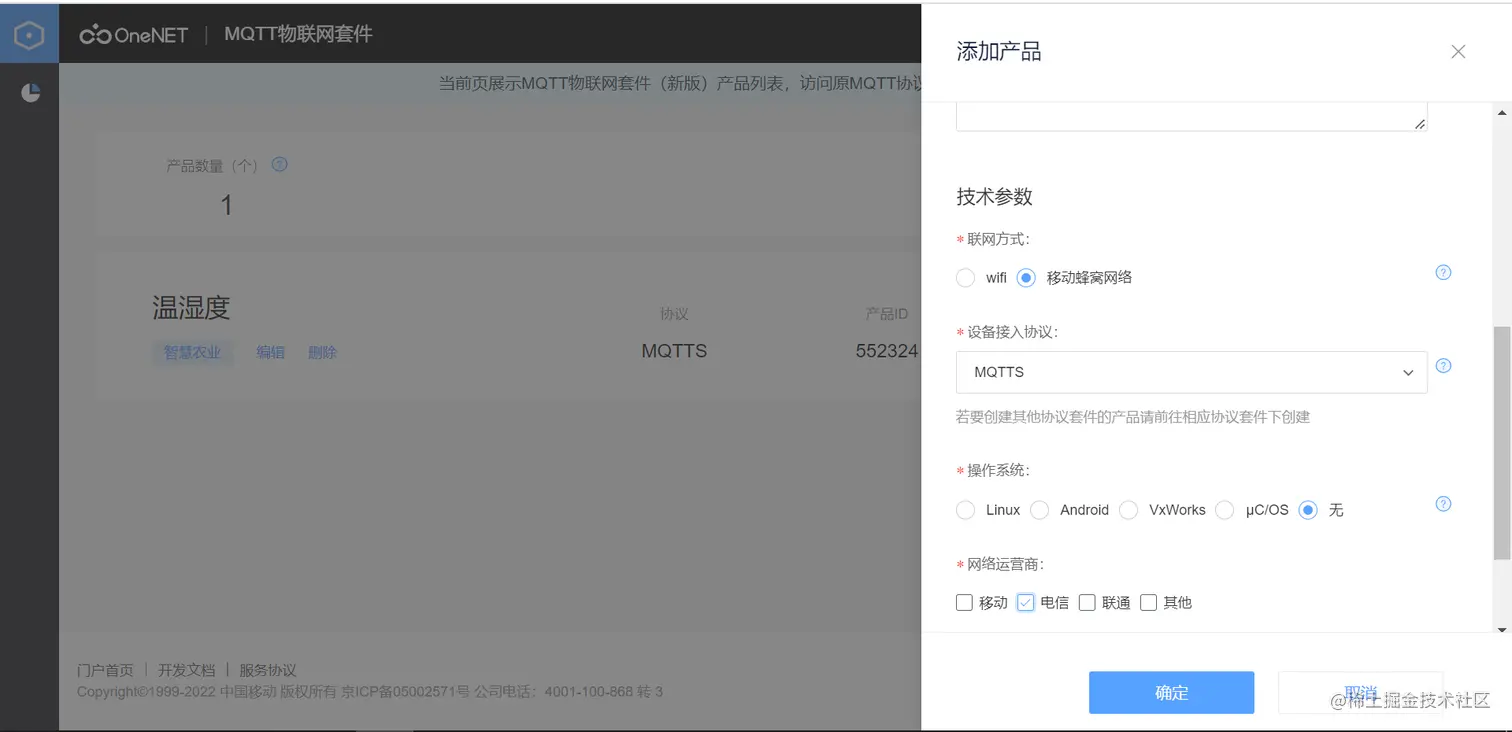Screen dimensions: 1512x732
Task: Click the scrollbar down arrow in panel
Action: [x=1501, y=629]
